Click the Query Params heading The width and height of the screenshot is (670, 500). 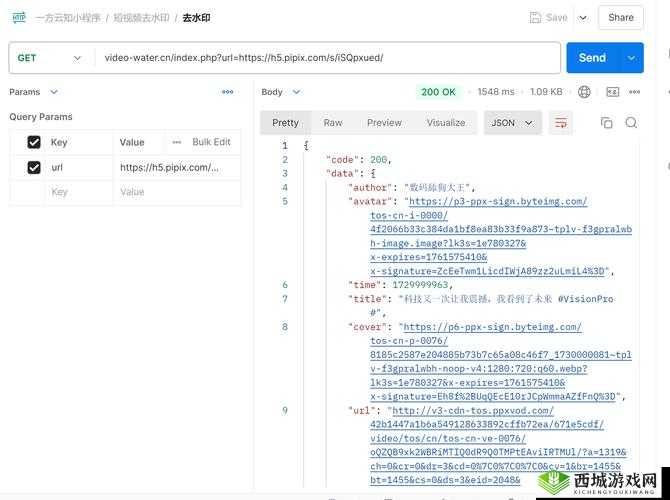pos(41,117)
